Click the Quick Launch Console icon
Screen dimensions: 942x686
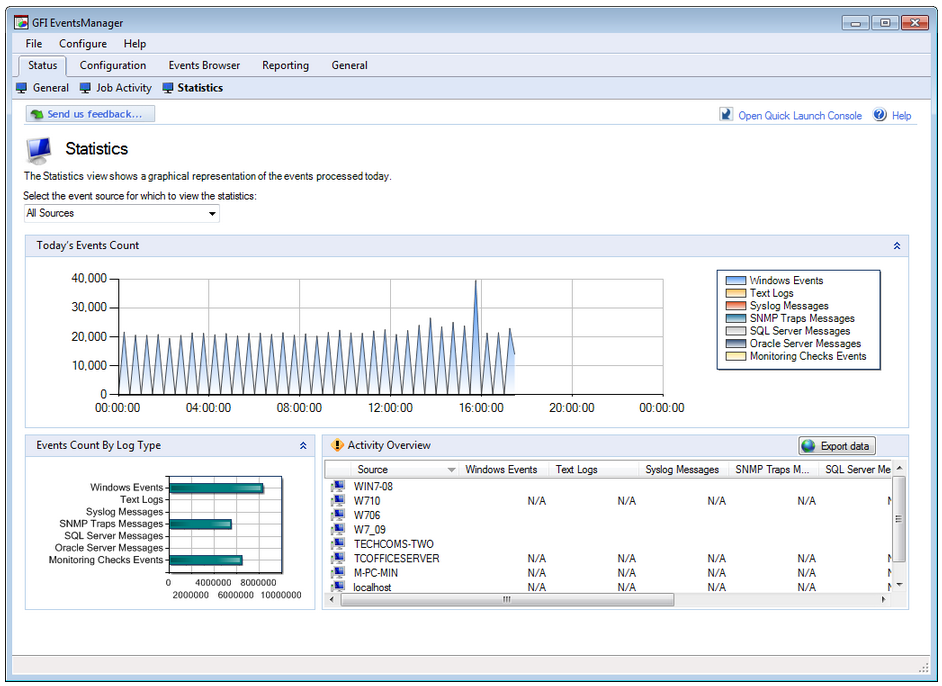pos(726,115)
